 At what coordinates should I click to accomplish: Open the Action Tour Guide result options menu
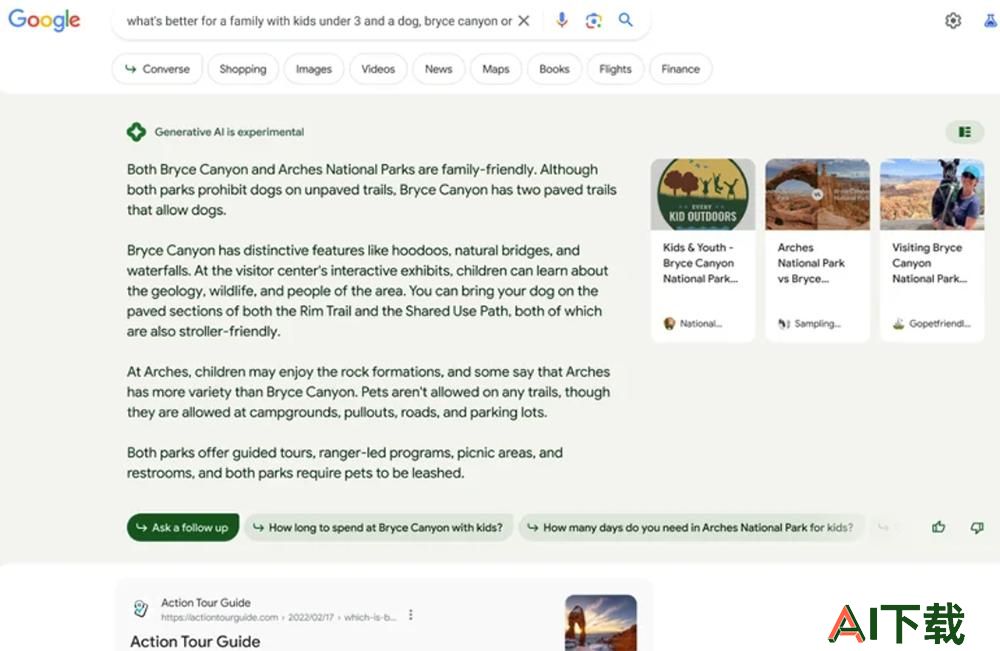tap(411, 615)
